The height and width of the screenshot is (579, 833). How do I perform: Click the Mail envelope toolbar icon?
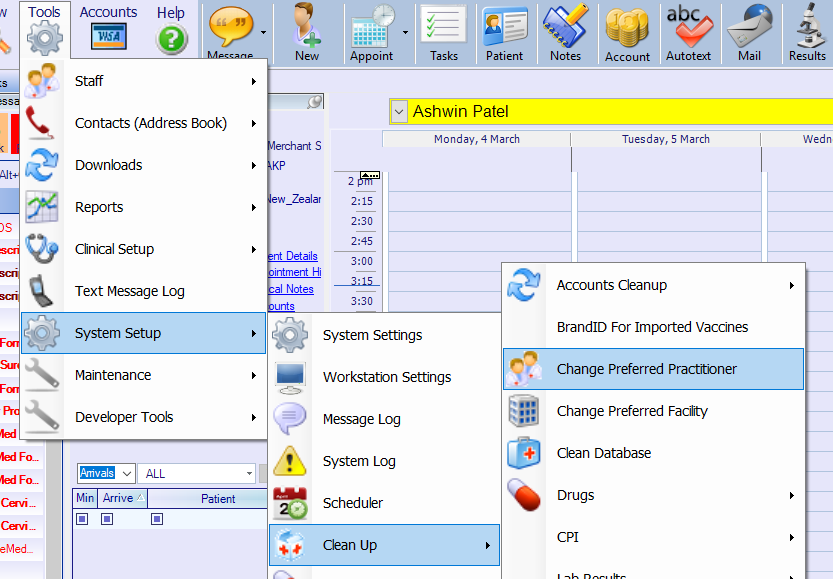coord(750,27)
